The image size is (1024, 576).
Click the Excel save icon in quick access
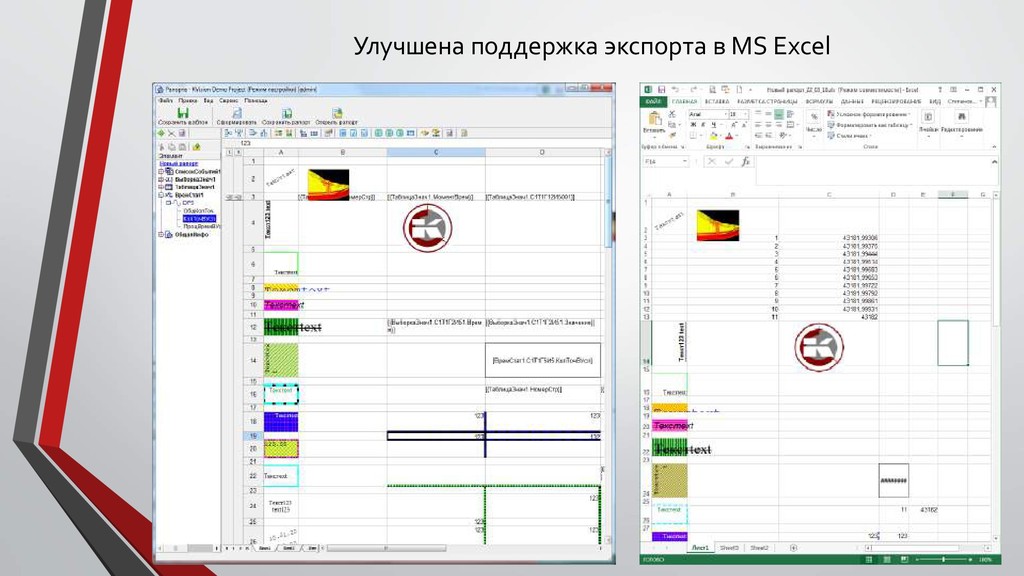[x=662, y=89]
